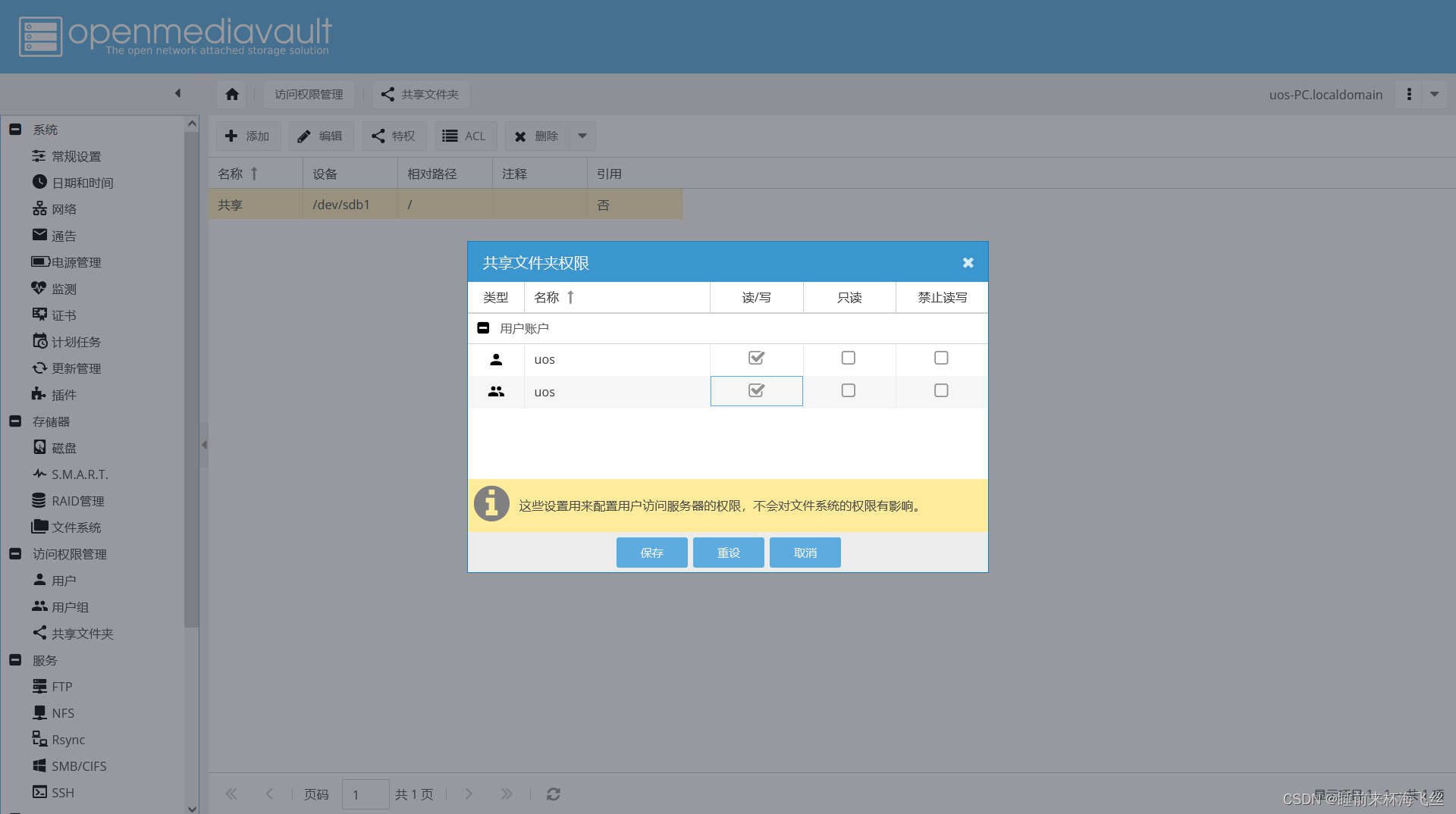The width and height of the screenshot is (1456, 814).
Task: Click the sidebar scrollbar up arrow
Action: [x=192, y=124]
